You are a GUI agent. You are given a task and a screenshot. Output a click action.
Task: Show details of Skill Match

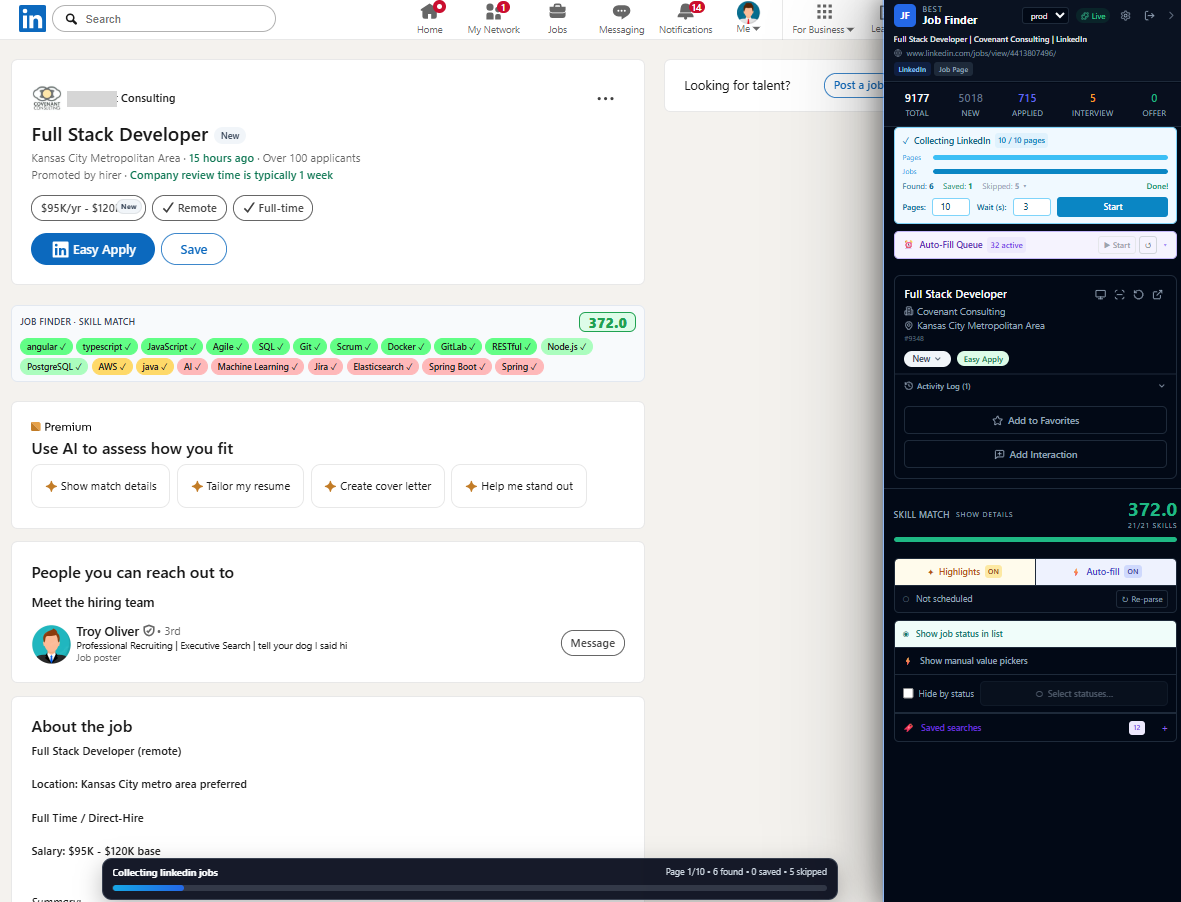[984, 515]
